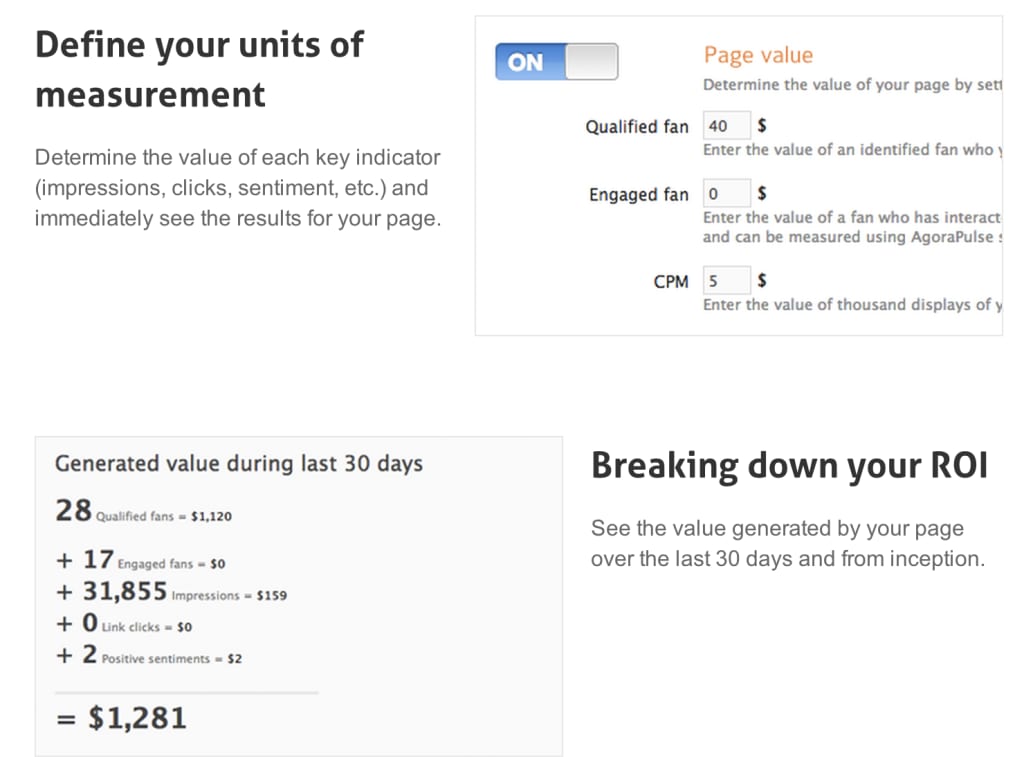Click the 2 Positive sentiments line
The image size is (1024, 757).
click(149, 654)
